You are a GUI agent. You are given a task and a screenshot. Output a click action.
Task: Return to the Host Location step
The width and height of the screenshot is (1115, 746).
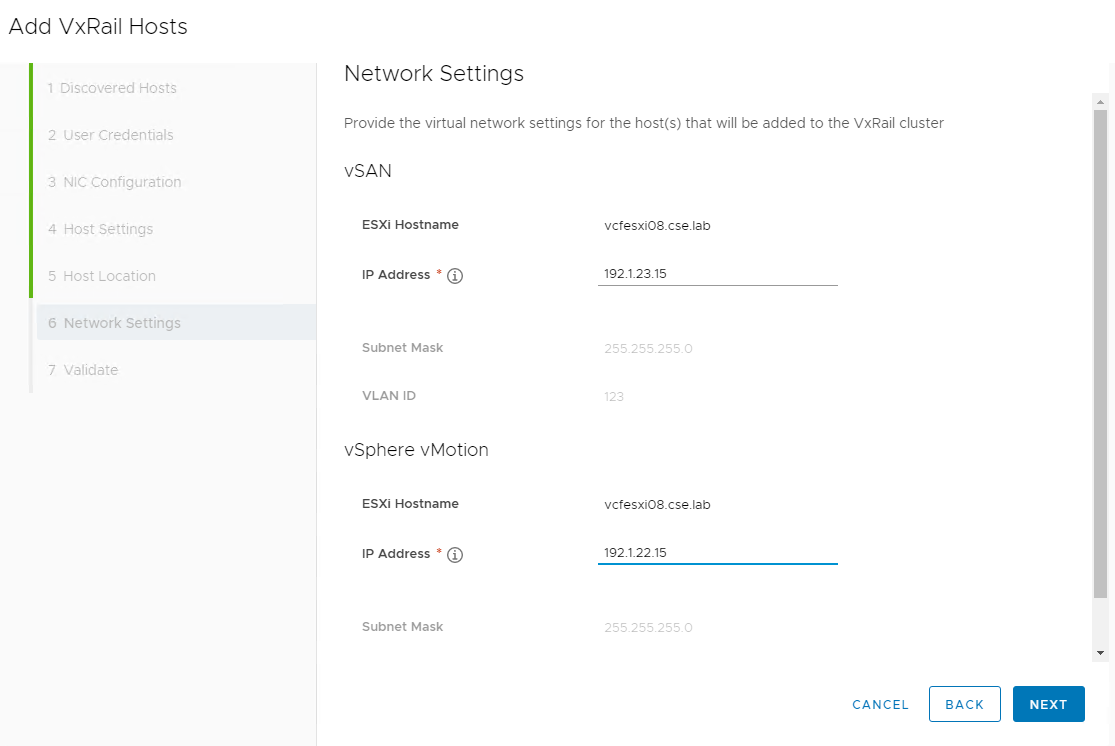tap(102, 276)
